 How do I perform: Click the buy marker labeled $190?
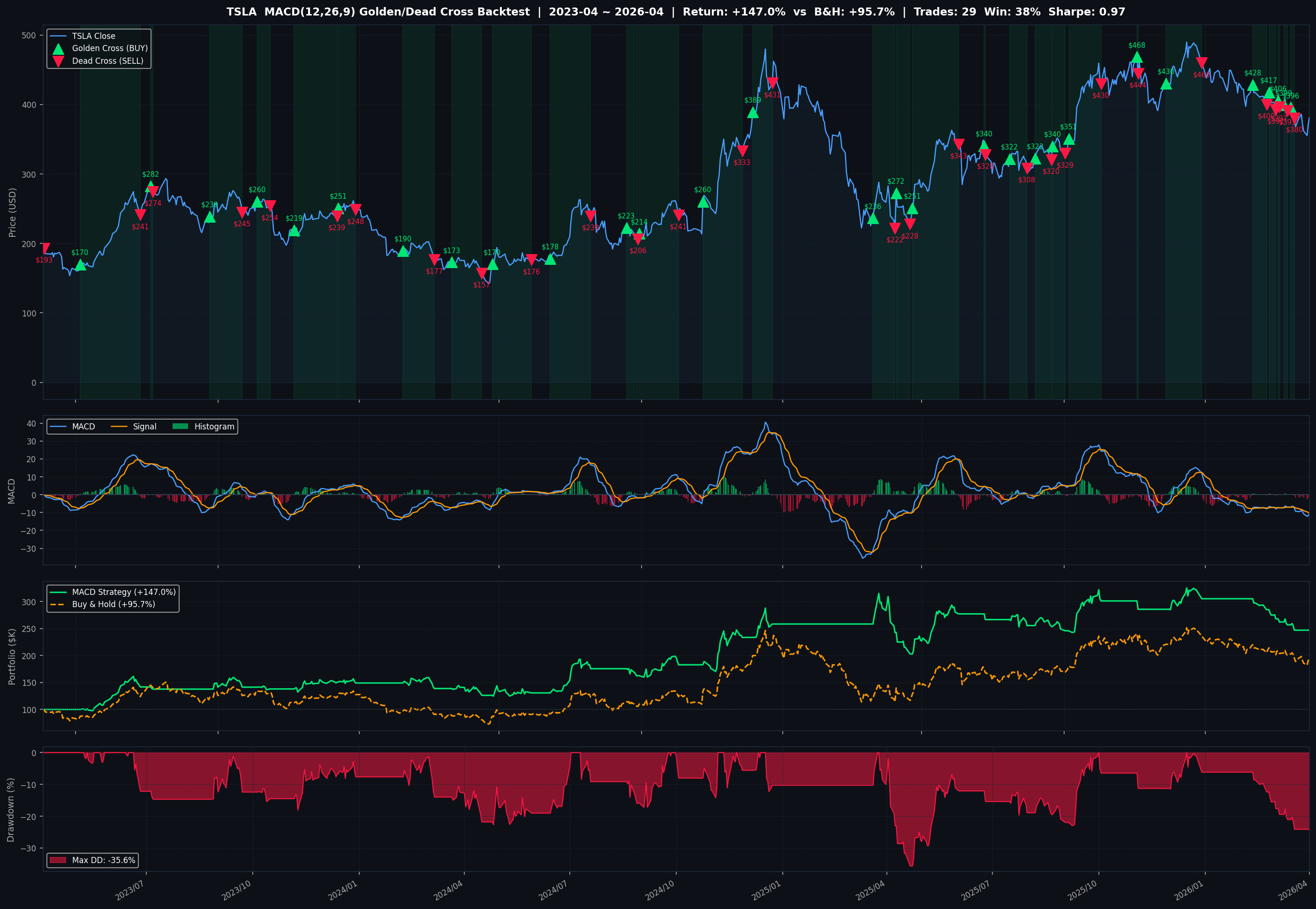point(403,251)
